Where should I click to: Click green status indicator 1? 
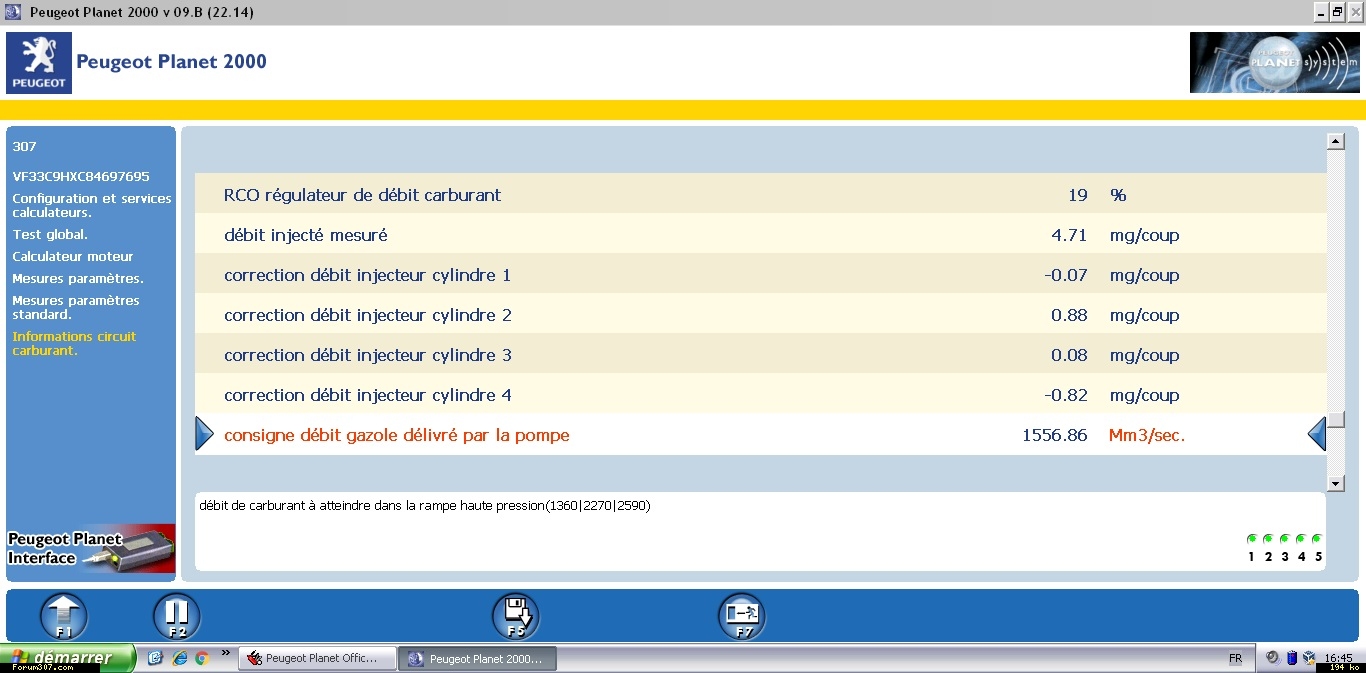[1251, 539]
